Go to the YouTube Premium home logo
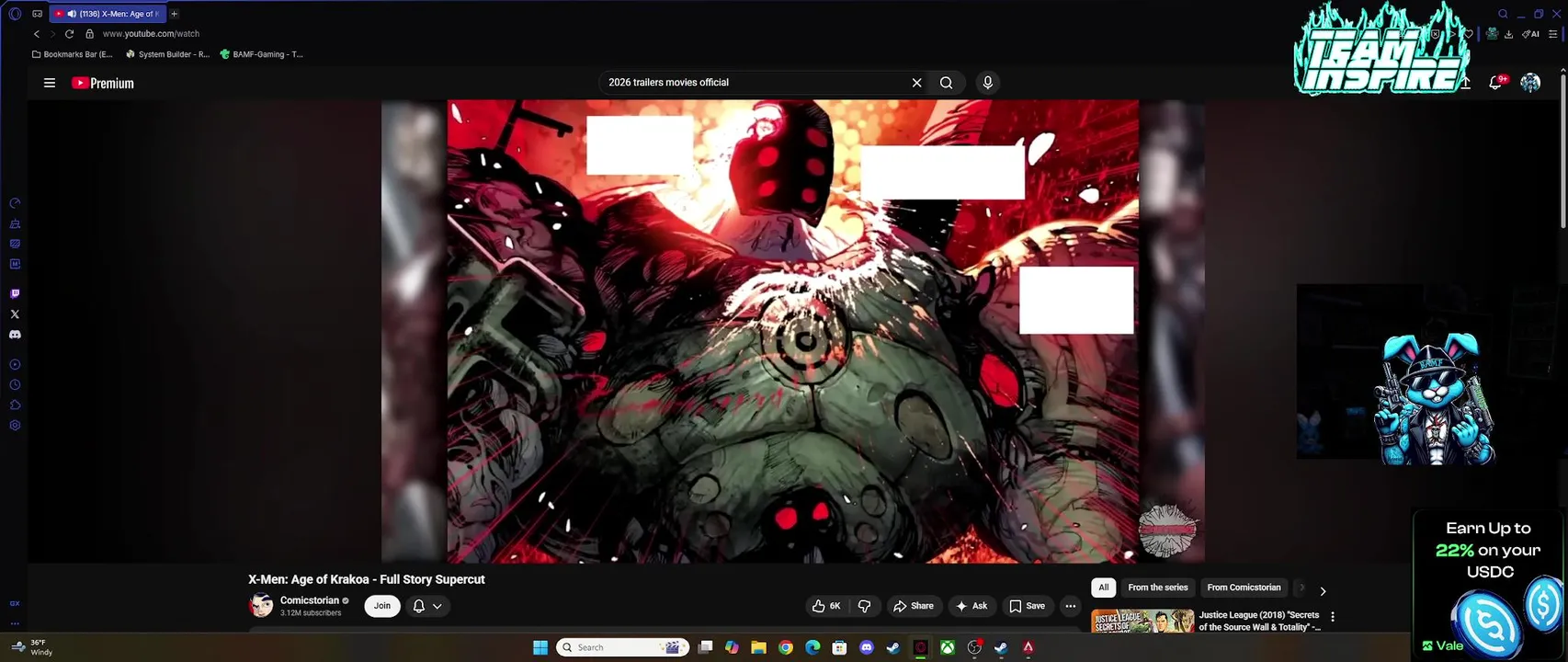Screen dimensions: 1568x662 tap(103, 83)
